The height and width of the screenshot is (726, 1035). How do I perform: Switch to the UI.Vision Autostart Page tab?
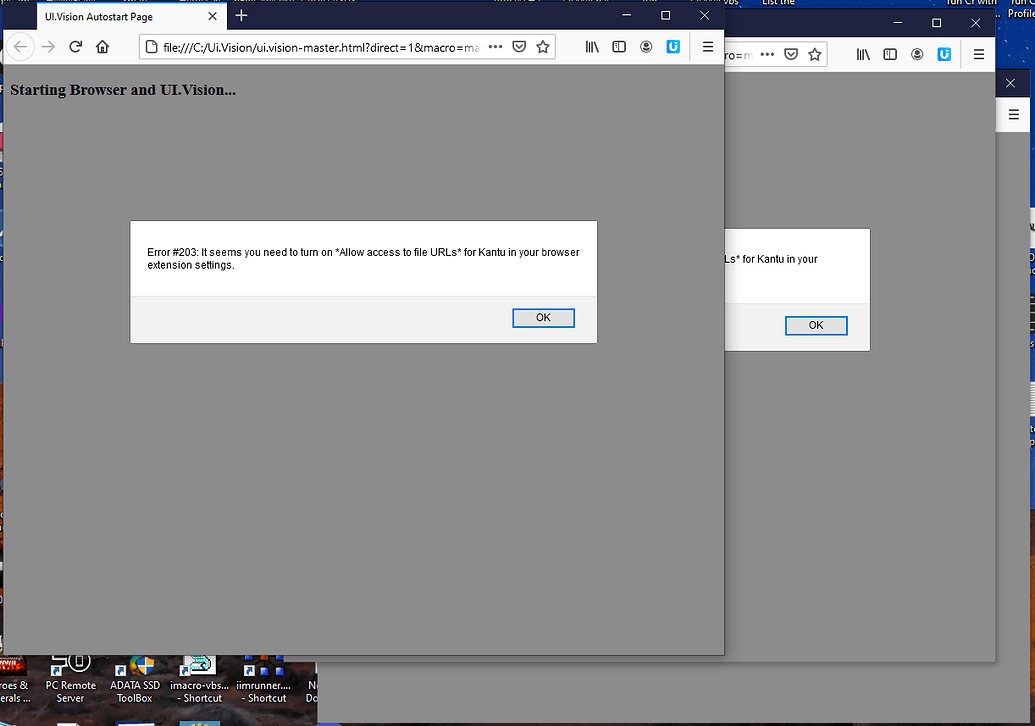[x=120, y=16]
